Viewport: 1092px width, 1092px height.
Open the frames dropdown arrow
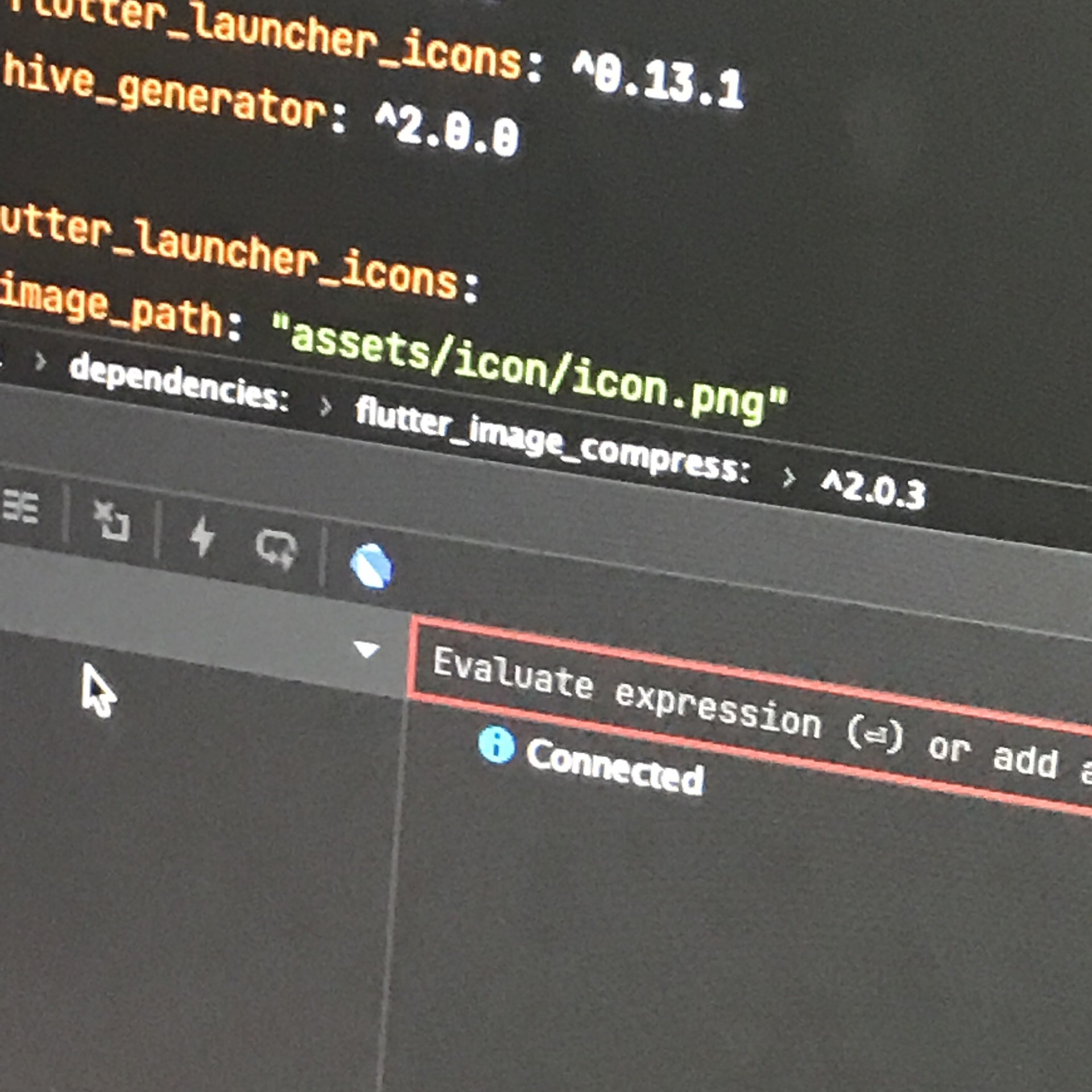pos(366,649)
